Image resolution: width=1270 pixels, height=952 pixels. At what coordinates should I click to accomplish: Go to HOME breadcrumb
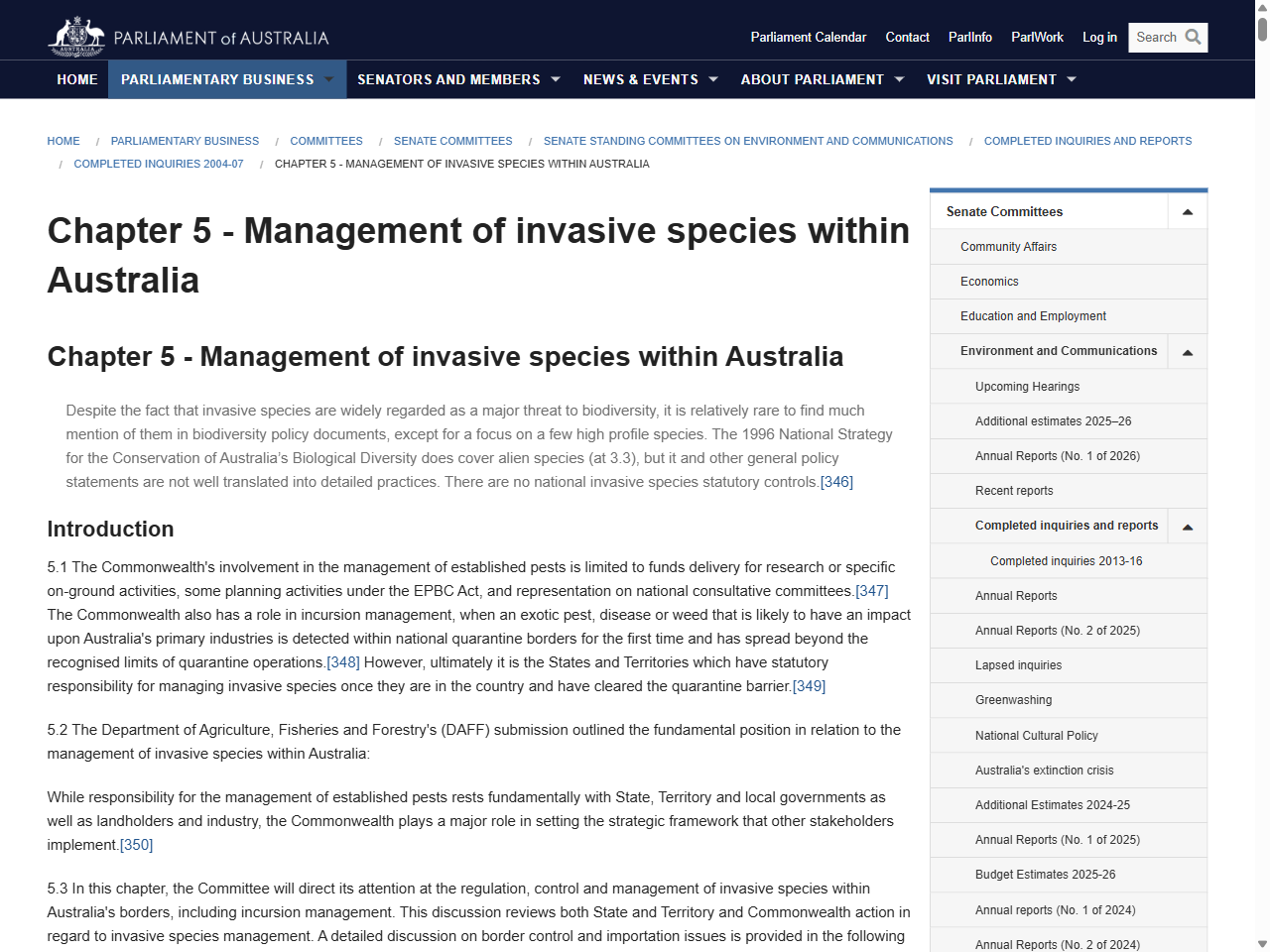(63, 141)
